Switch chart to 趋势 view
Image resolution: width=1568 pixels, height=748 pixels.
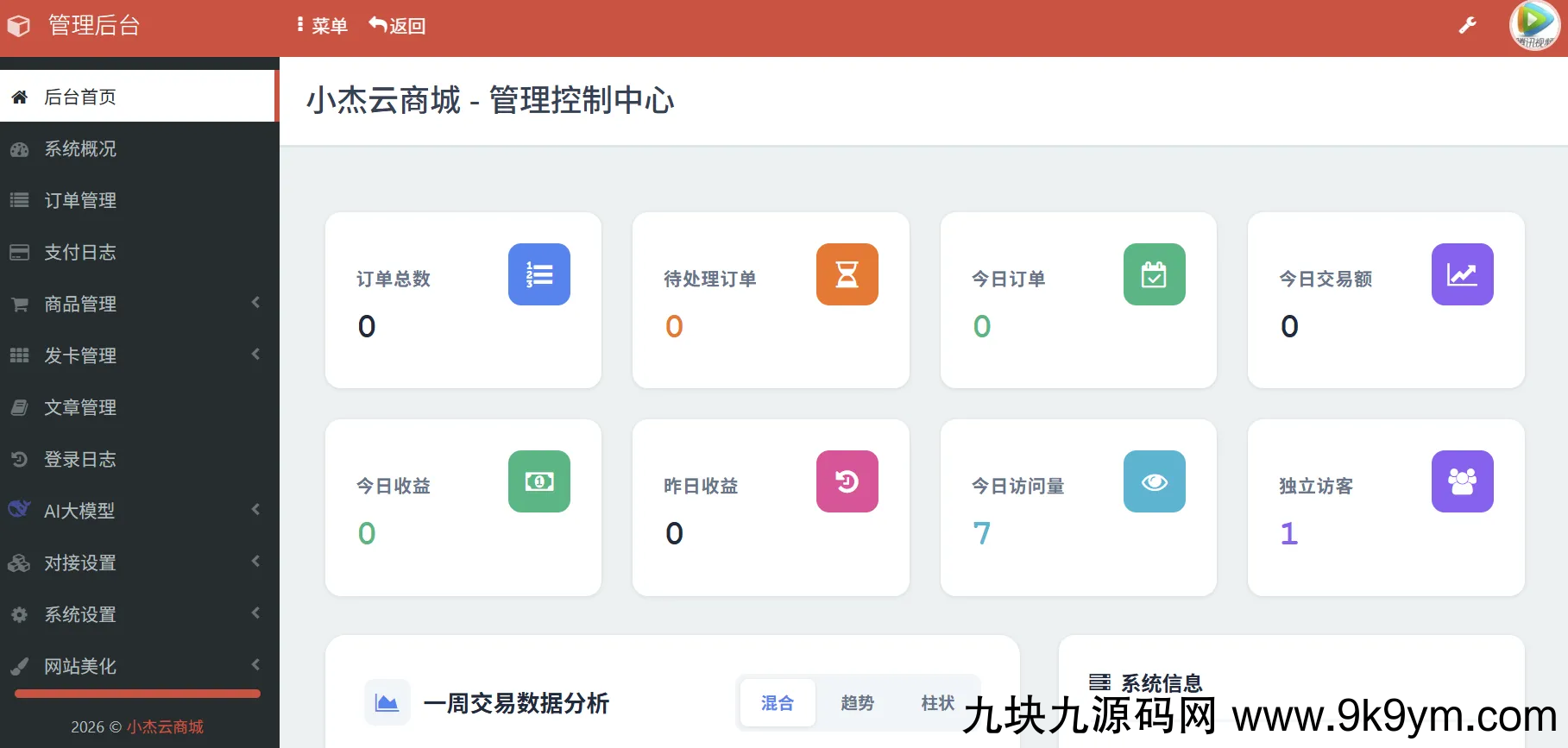857,703
